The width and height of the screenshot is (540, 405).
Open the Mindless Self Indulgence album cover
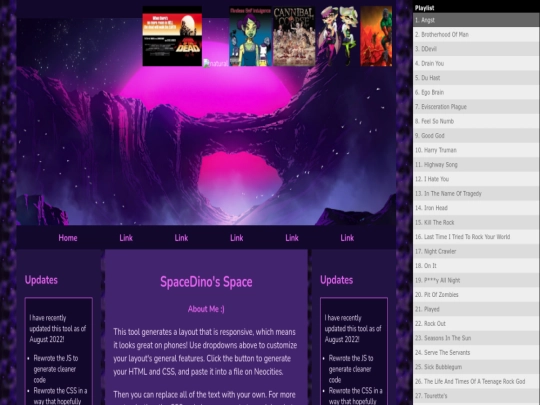(x=250, y=36)
